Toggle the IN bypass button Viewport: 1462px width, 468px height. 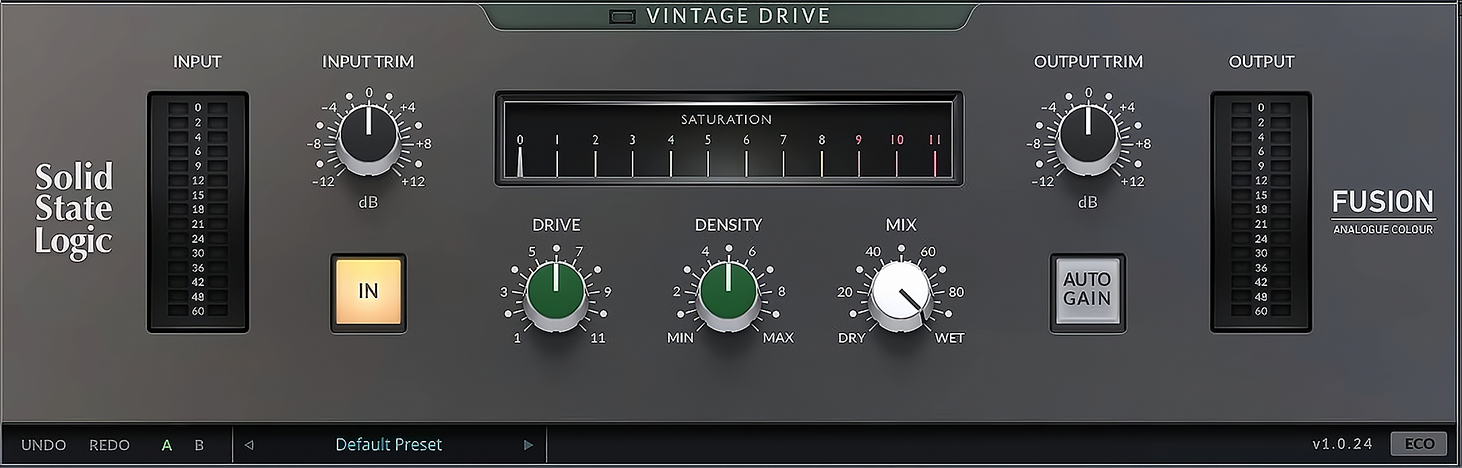(x=368, y=292)
